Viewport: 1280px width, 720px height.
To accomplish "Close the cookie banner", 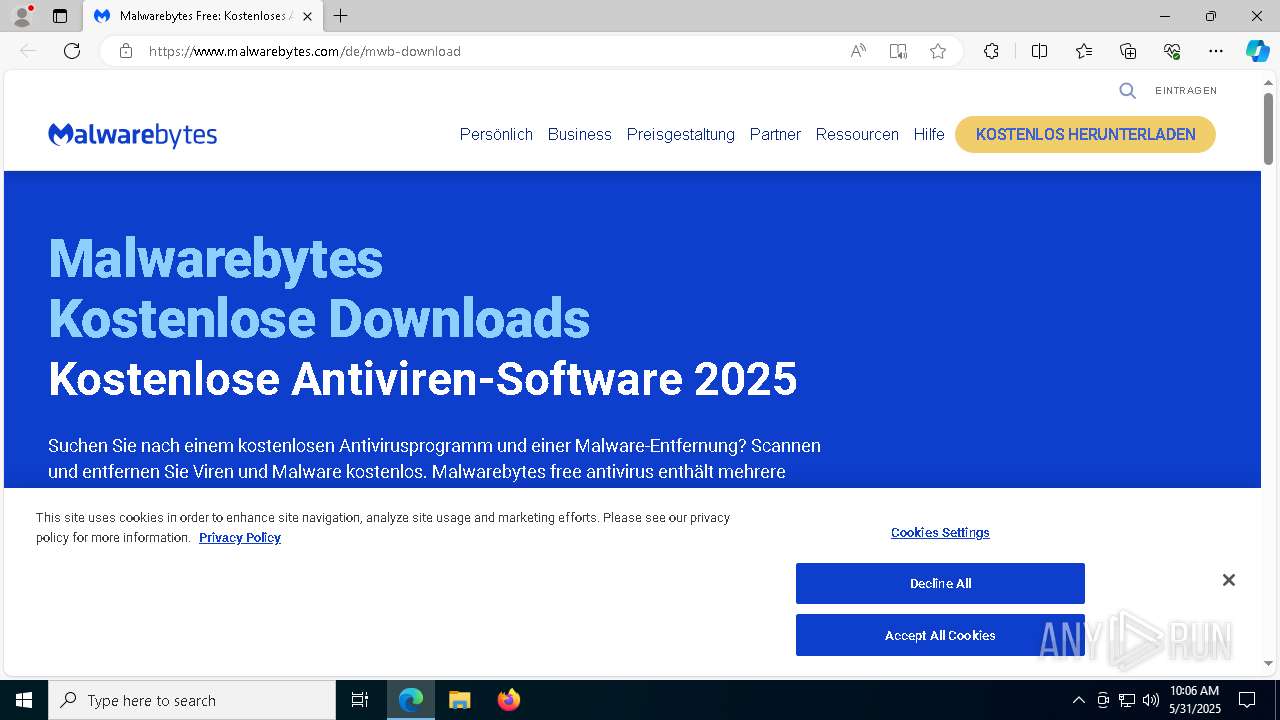I will tap(1229, 580).
